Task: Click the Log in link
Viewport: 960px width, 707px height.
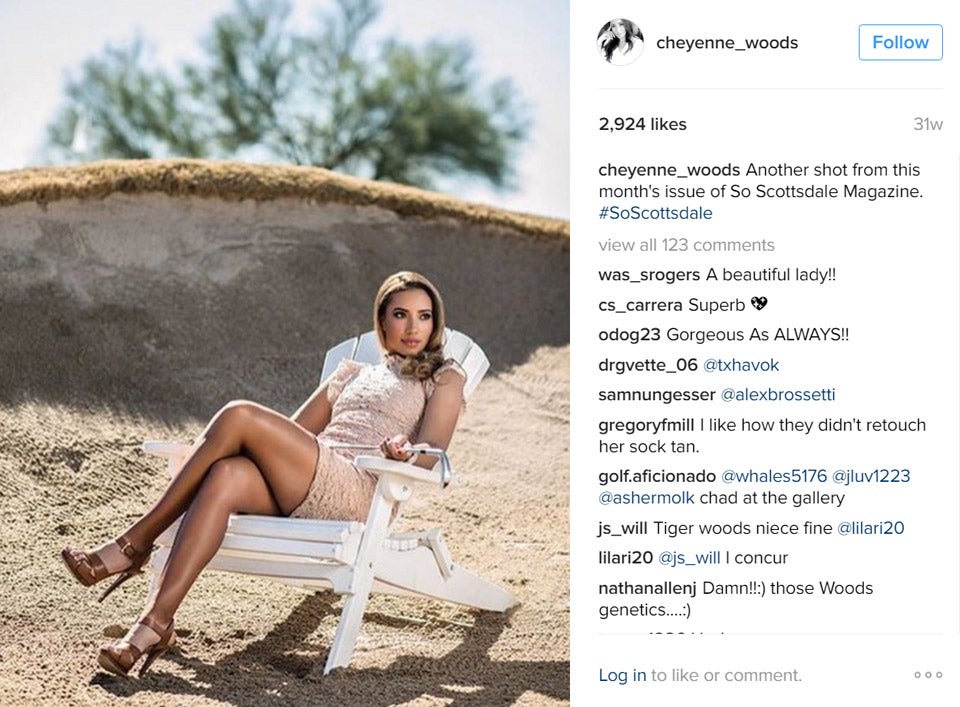Action: point(622,675)
